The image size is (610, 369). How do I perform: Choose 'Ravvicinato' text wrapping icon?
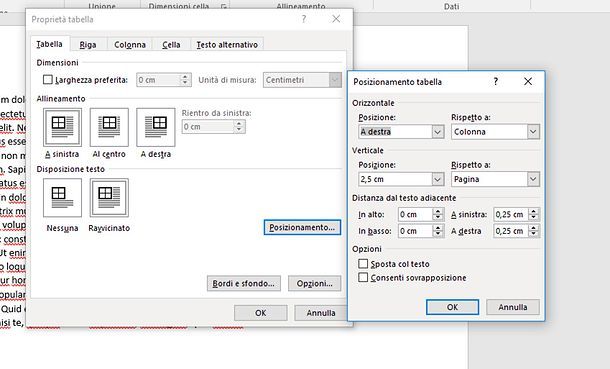tap(109, 198)
